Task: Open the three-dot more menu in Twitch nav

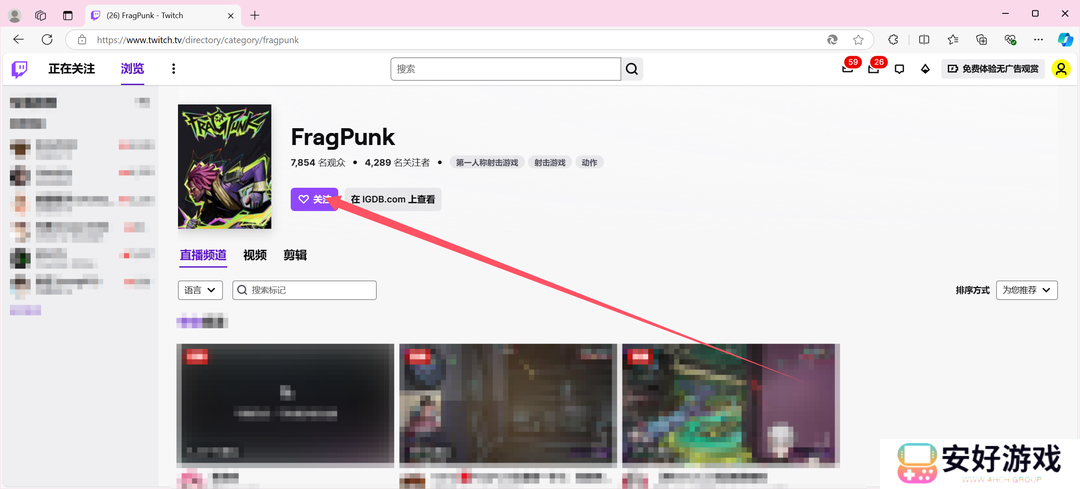Action: [173, 69]
